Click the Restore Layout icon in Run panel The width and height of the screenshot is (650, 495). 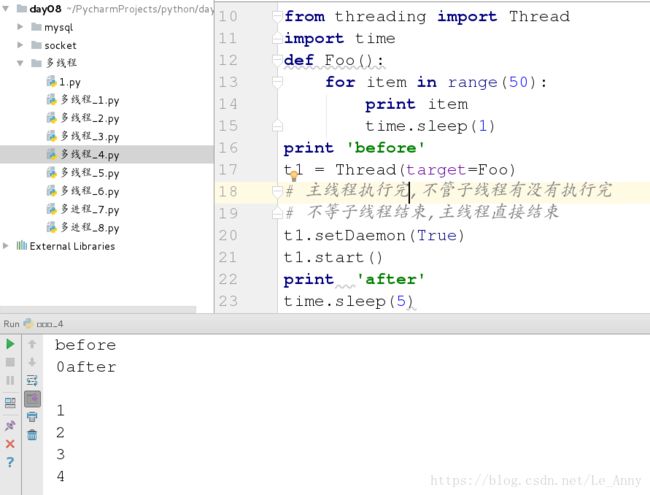click(10, 403)
